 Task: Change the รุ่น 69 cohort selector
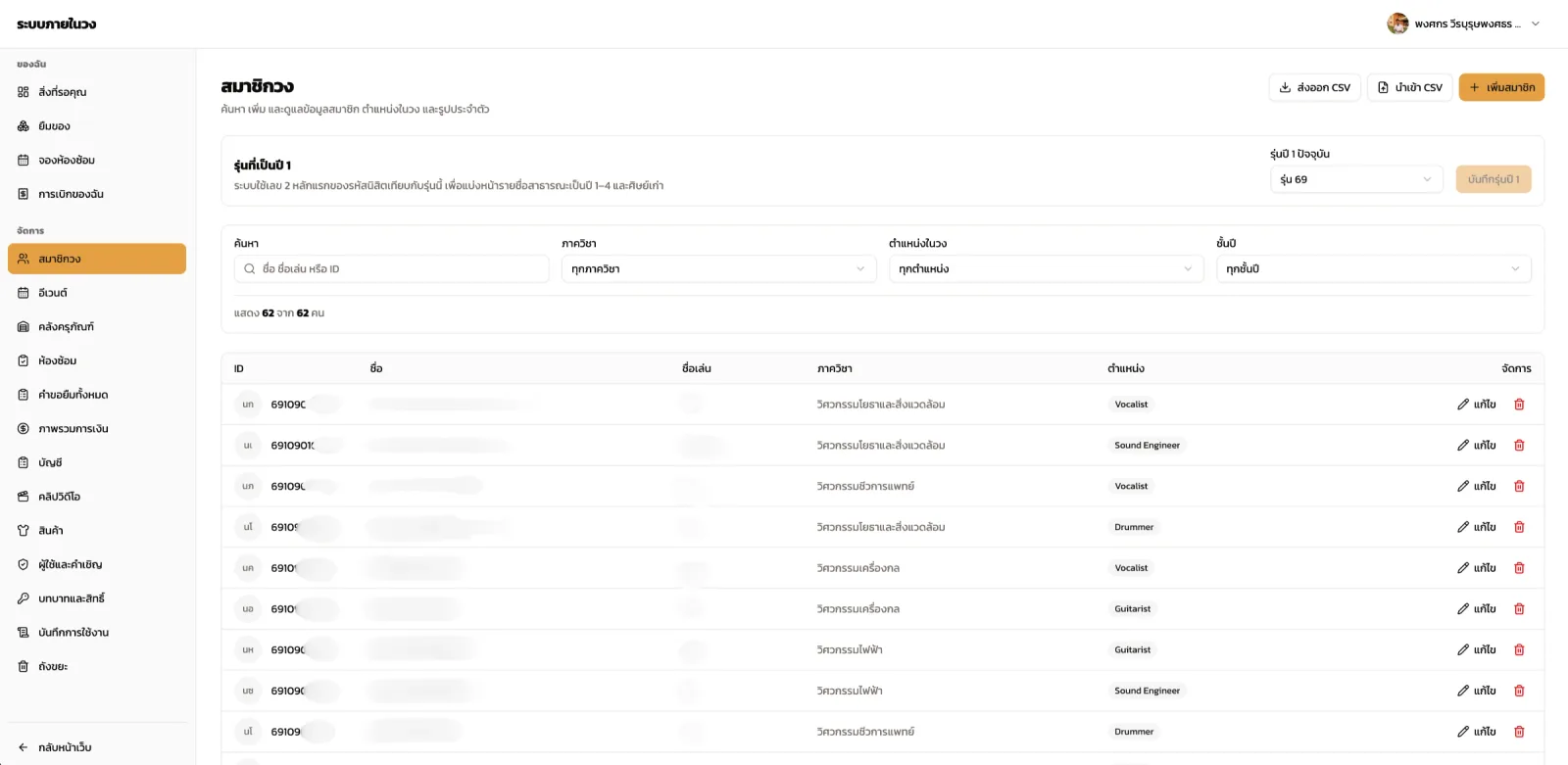(1356, 179)
